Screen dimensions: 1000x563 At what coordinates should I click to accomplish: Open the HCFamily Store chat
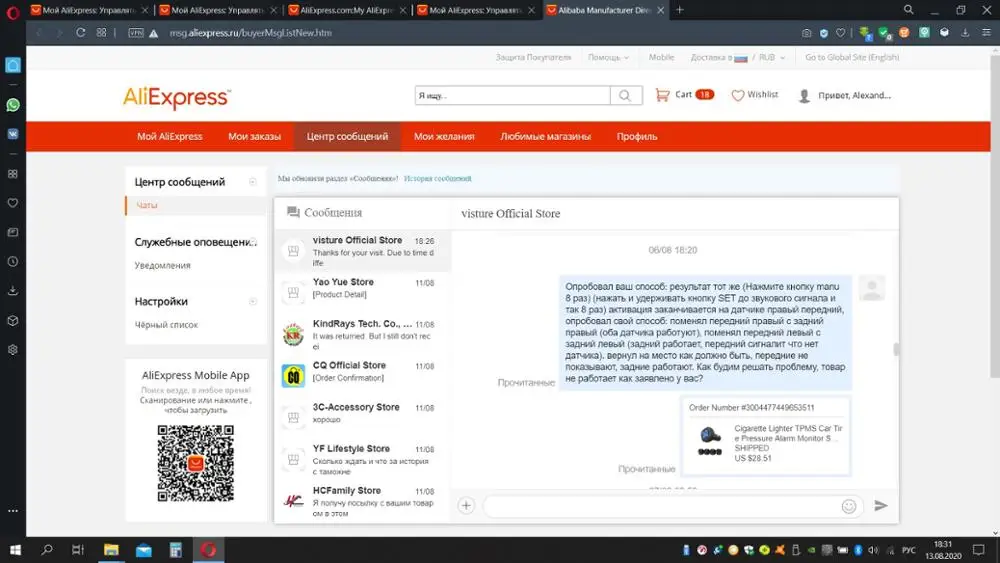362,501
